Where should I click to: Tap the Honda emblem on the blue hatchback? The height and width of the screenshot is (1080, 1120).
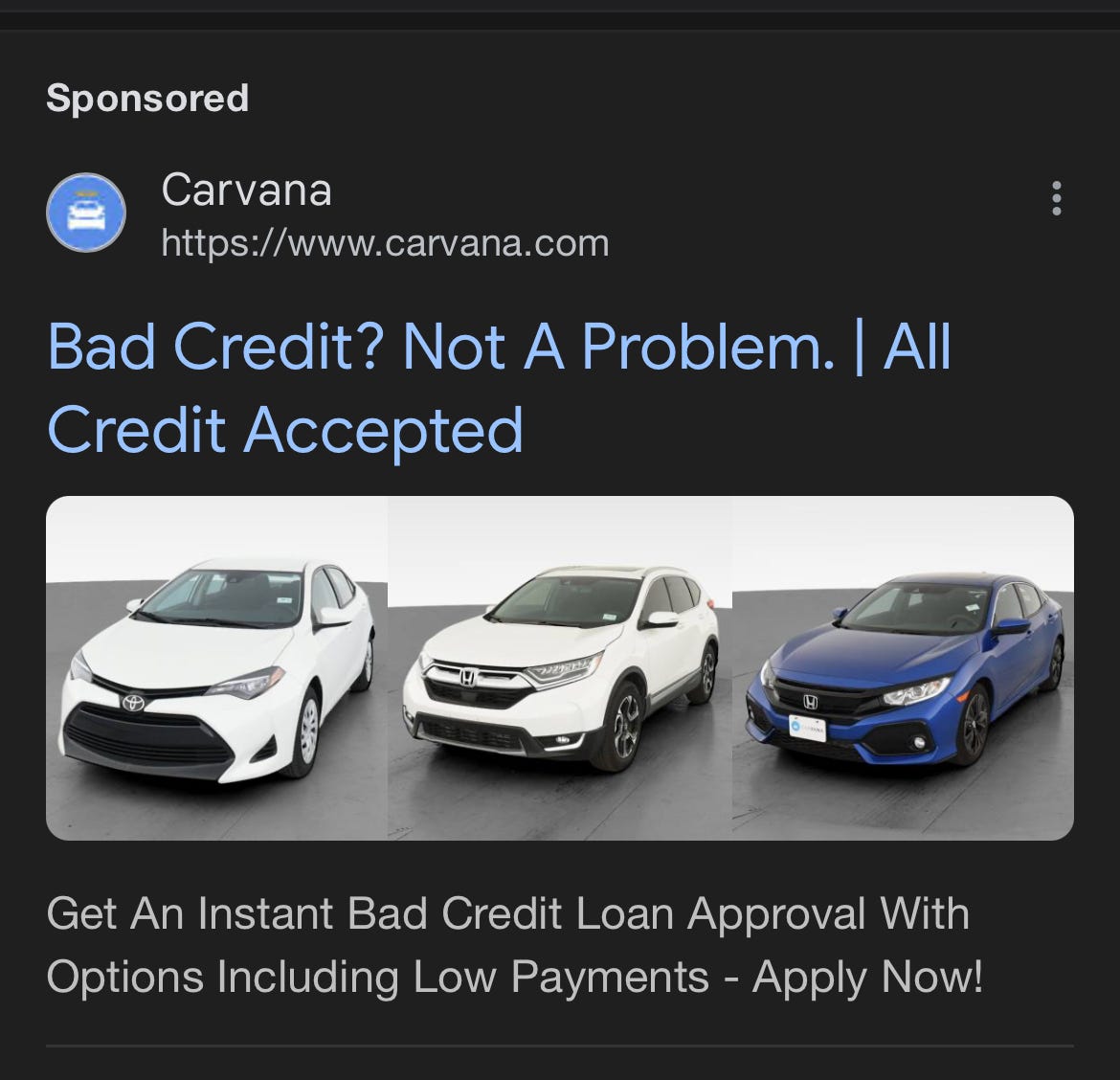click(x=810, y=702)
